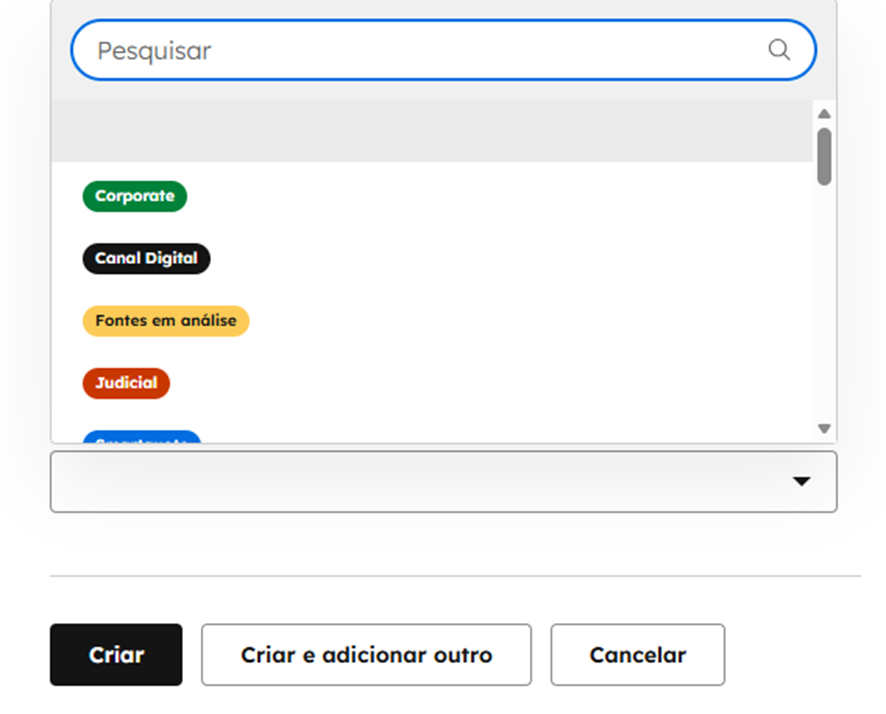Pick the yellow Fontes em análise tag
The image size is (886, 714).
coord(166,321)
